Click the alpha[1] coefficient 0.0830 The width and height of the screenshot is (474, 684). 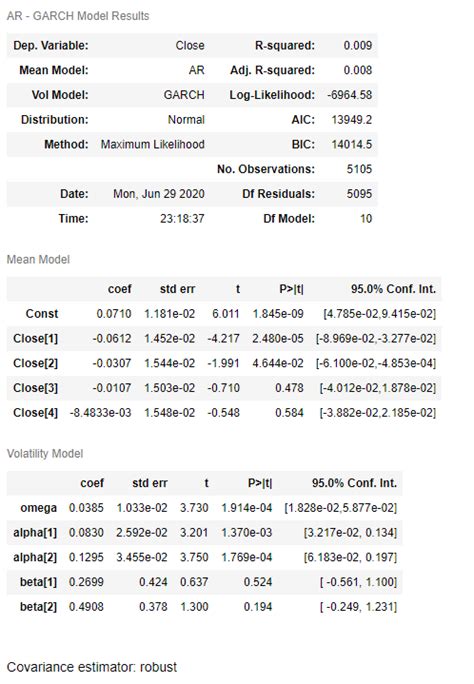click(86, 533)
